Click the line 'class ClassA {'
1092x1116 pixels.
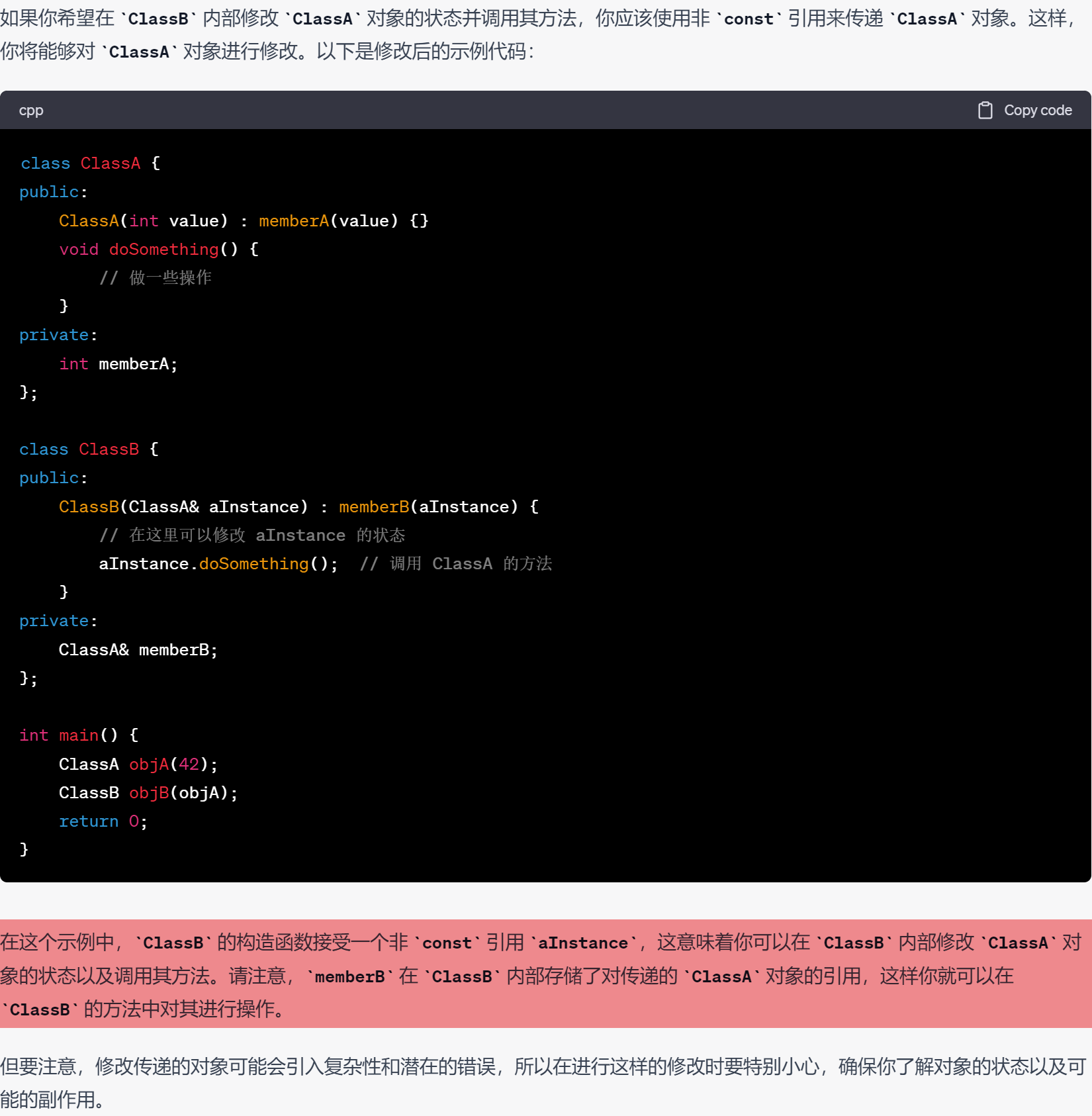coord(90,163)
